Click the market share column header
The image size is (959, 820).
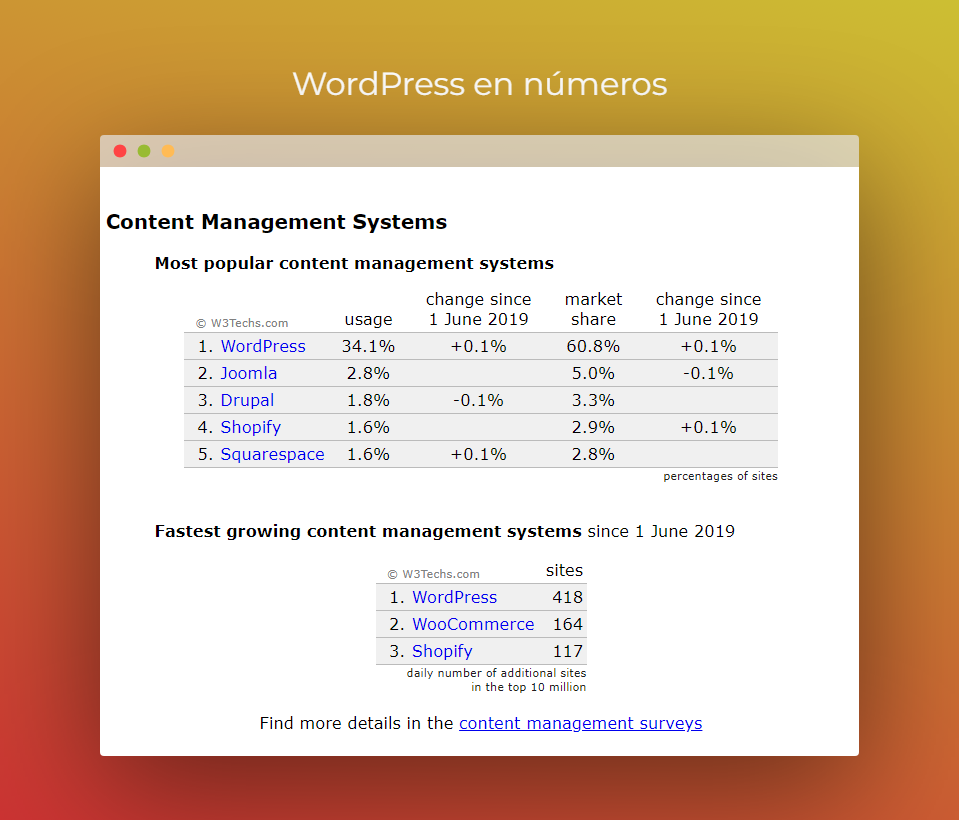pyautogui.click(x=593, y=309)
